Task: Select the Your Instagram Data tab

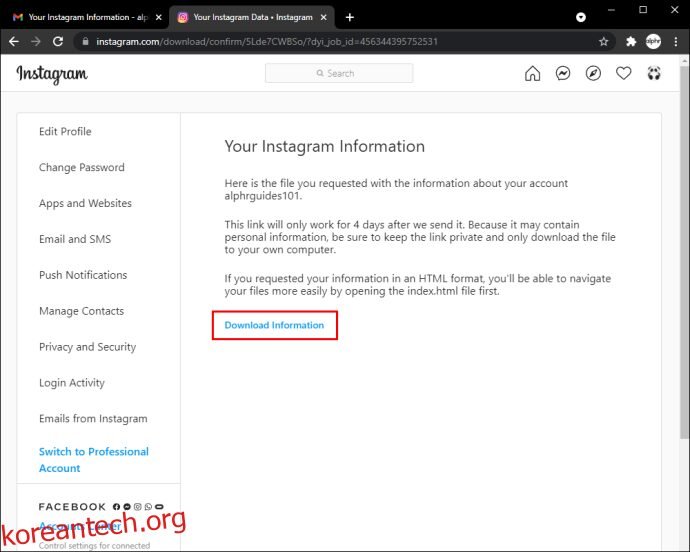Action: tap(251, 17)
